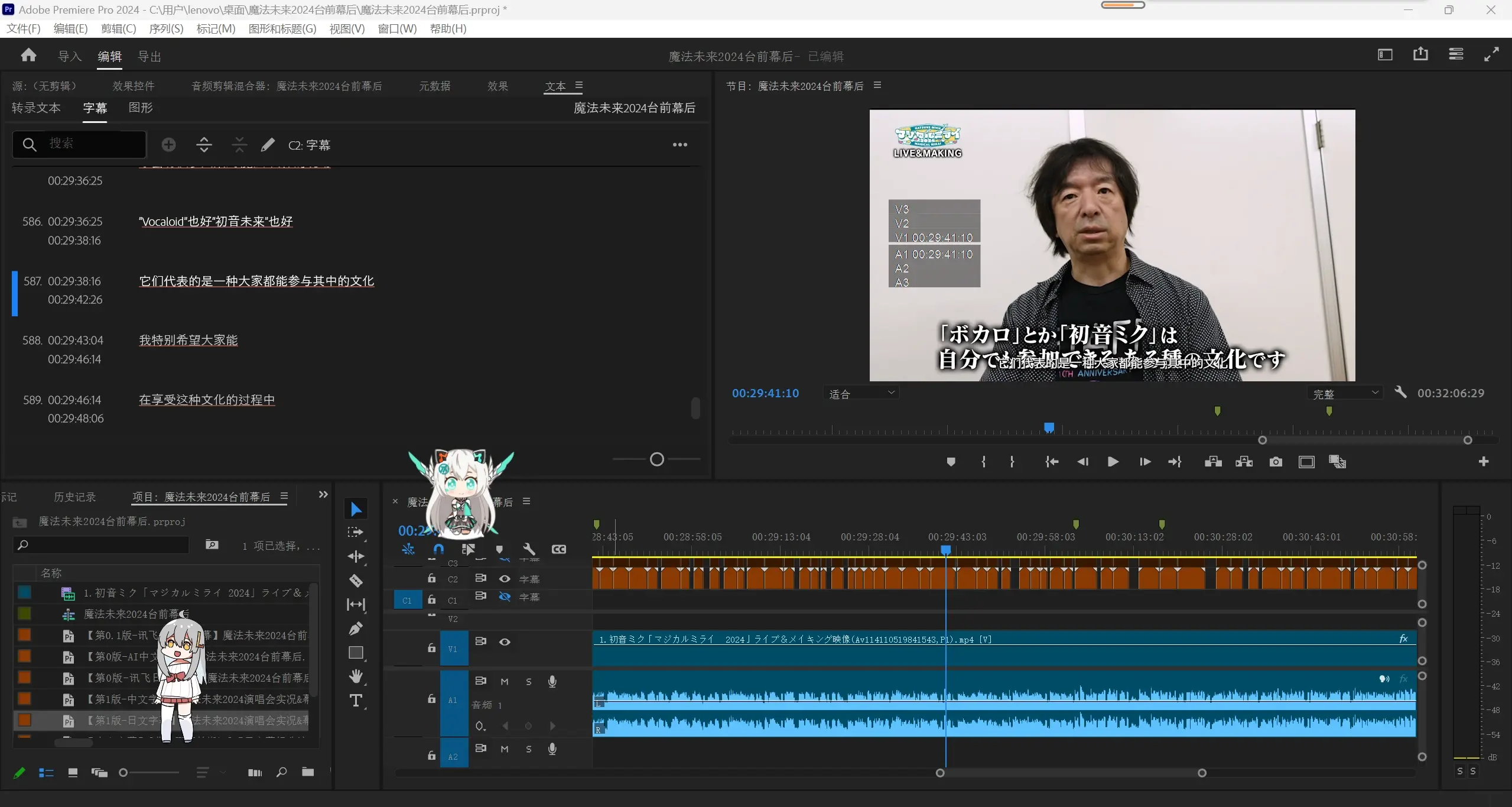Open the zoom level 适合 dropdown
The width and height of the screenshot is (1512, 807).
pyautogui.click(x=861, y=394)
